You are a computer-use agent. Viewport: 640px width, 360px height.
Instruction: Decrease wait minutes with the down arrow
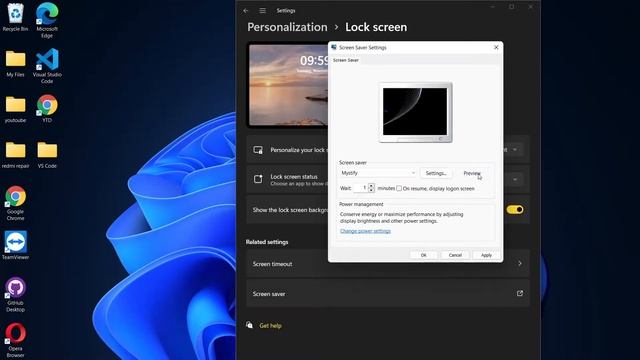click(371, 190)
